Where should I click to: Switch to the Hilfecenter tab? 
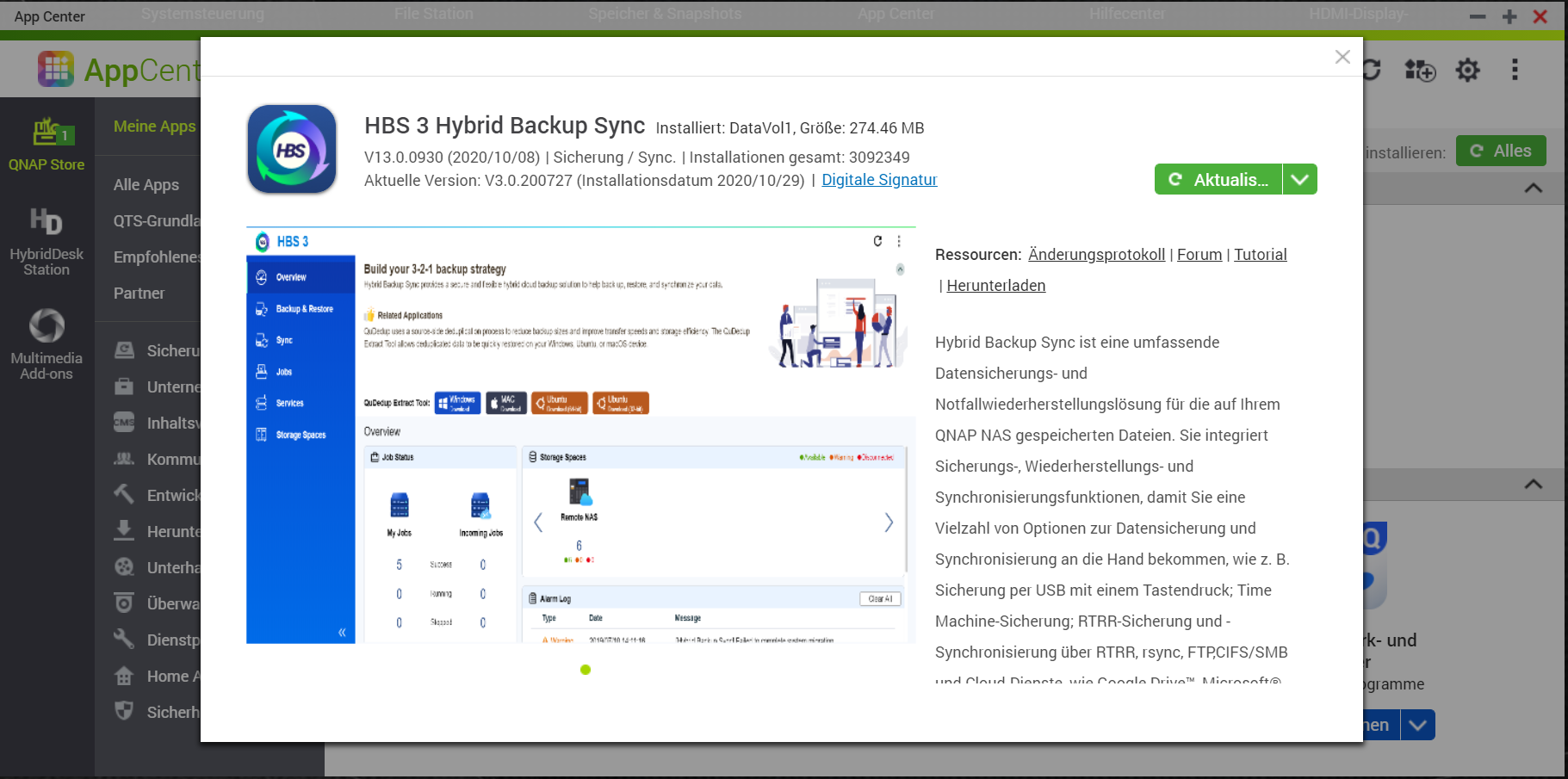point(1127,14)
